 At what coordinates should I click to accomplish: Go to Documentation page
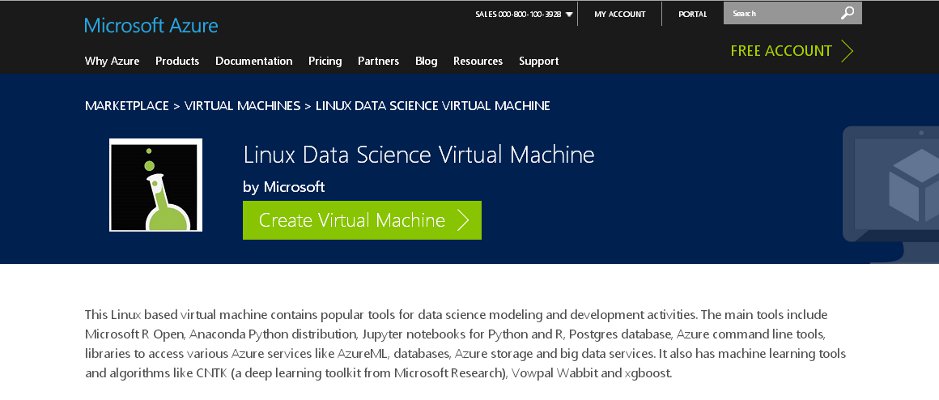click(254, 61)
